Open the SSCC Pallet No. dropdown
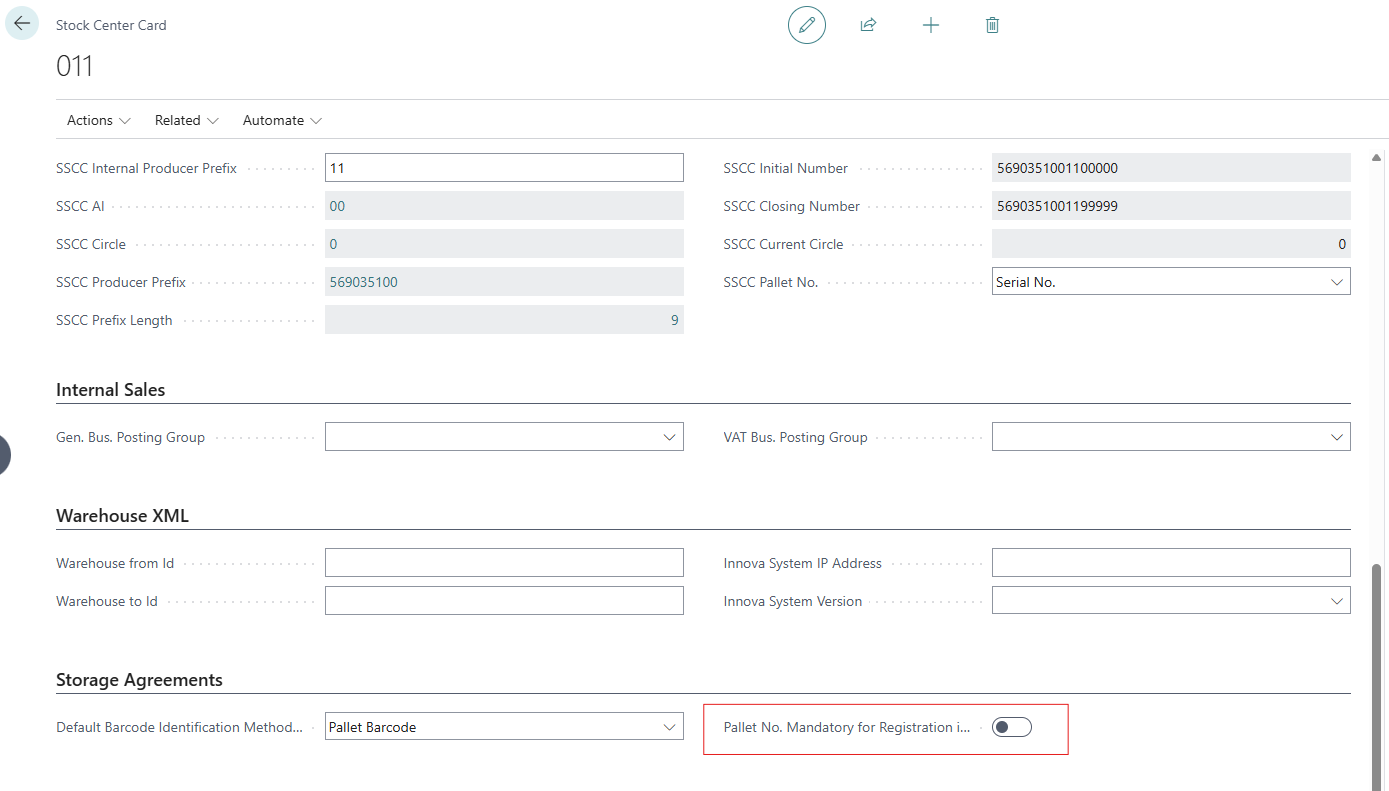Screen dimensions: 1389x791 1170,282
